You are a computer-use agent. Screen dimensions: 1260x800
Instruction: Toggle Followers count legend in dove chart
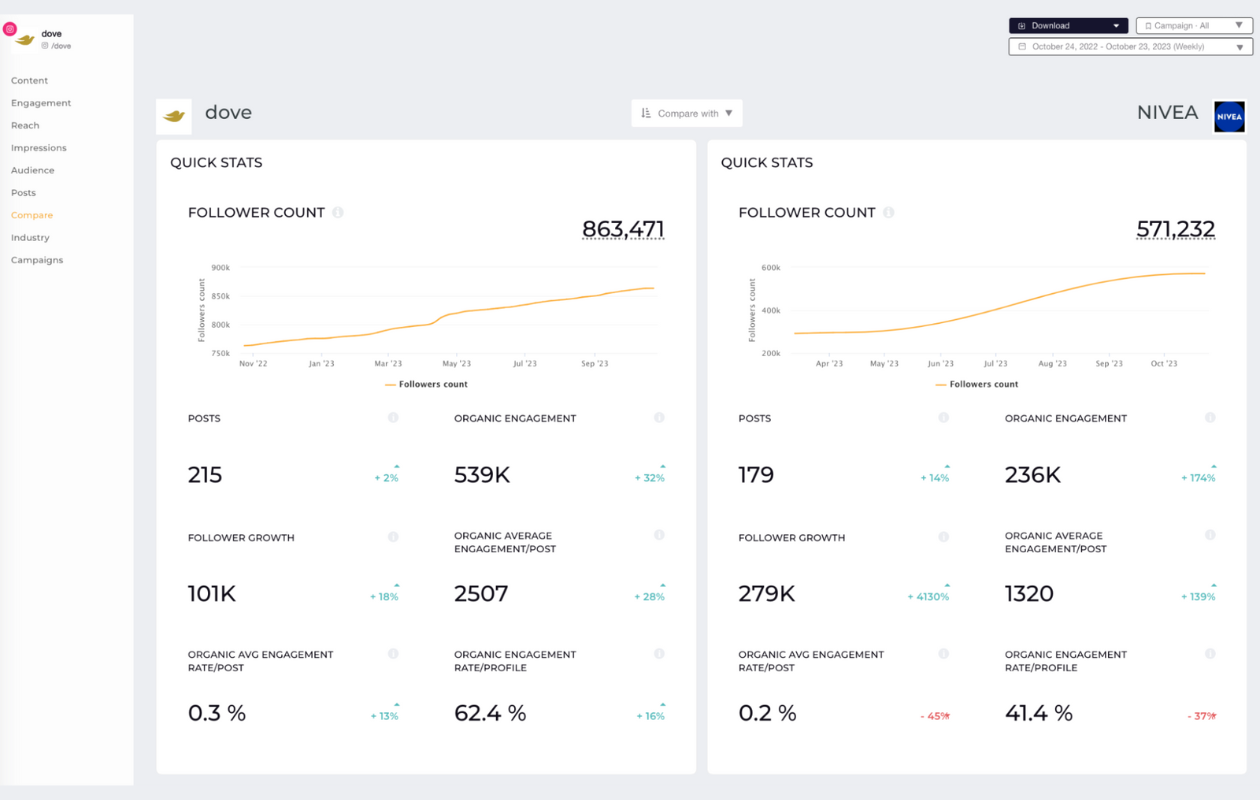tap(426, 384)
